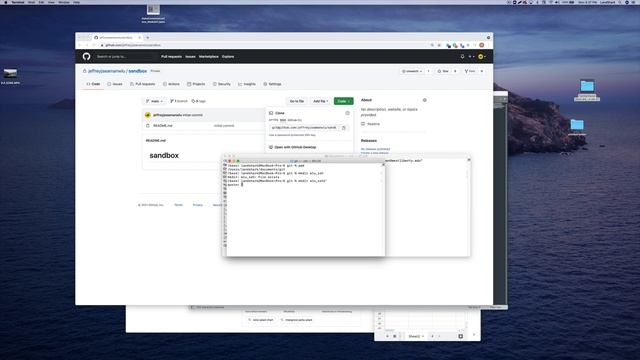Click the About section gear icon
Screen dimensions: 640x360
(424, 100)
